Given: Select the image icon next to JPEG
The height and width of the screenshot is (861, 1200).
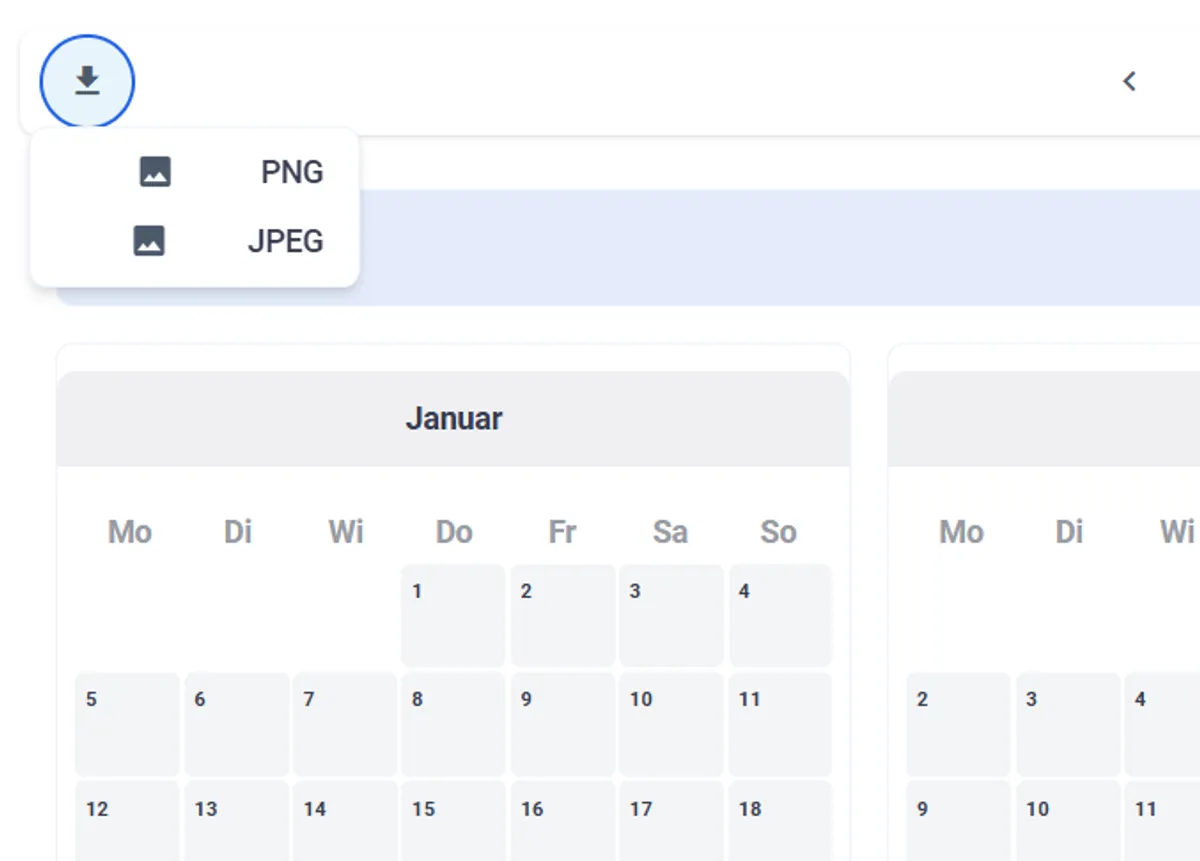Looking at the screenshot, I should (x=150, y=240).
